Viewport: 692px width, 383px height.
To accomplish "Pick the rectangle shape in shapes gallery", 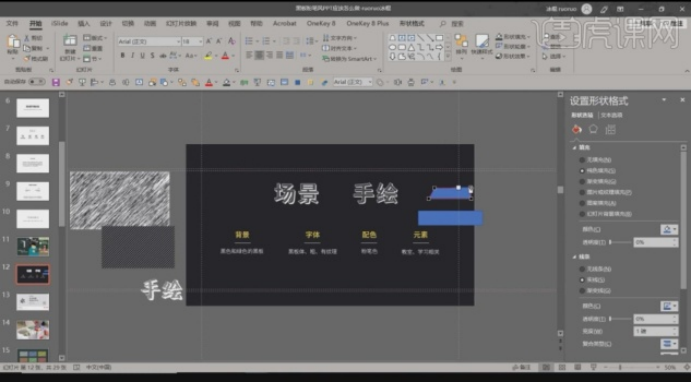I will 439,38.
